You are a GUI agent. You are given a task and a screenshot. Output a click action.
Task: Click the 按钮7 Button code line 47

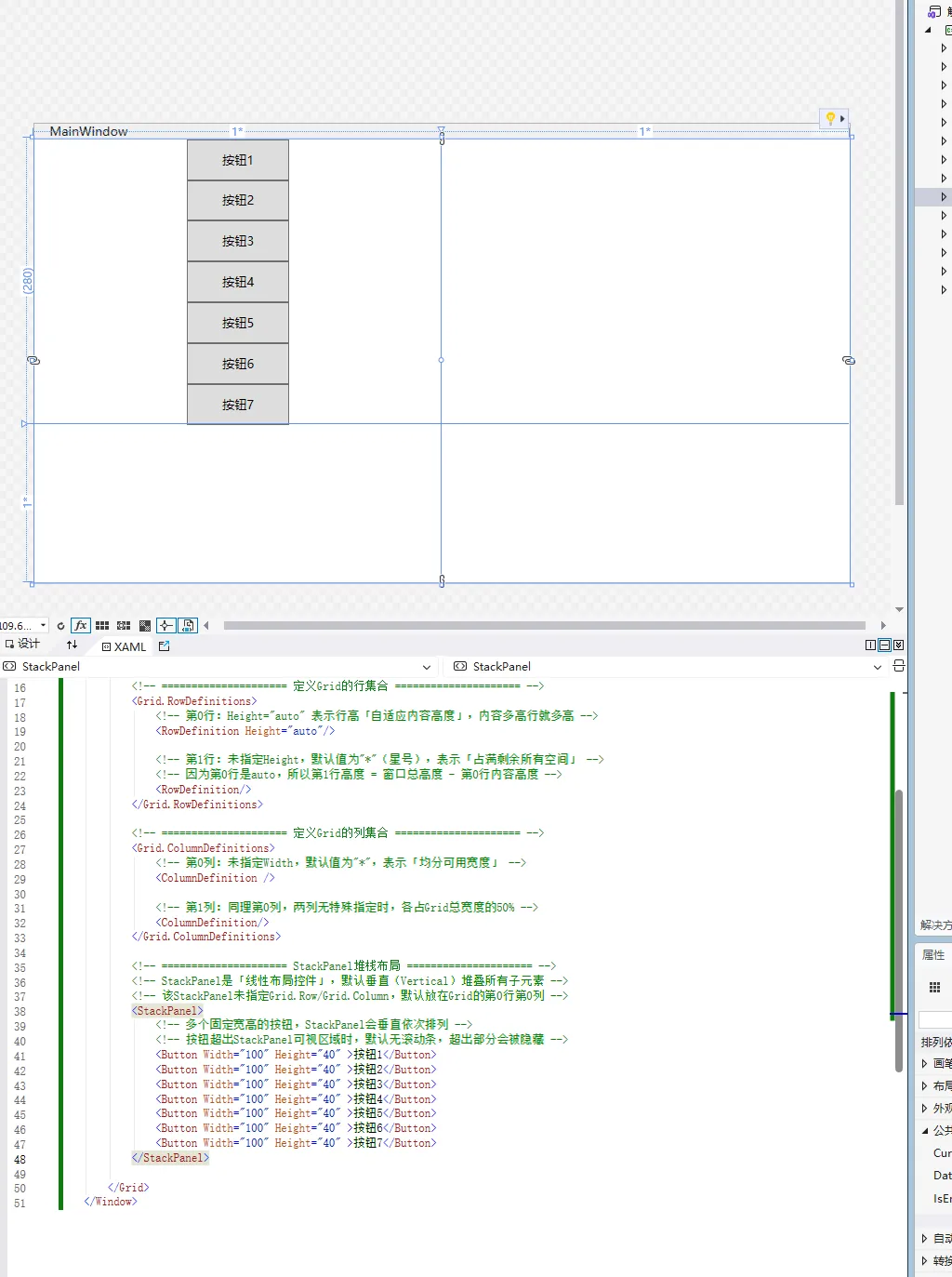tap(296, 1143)
